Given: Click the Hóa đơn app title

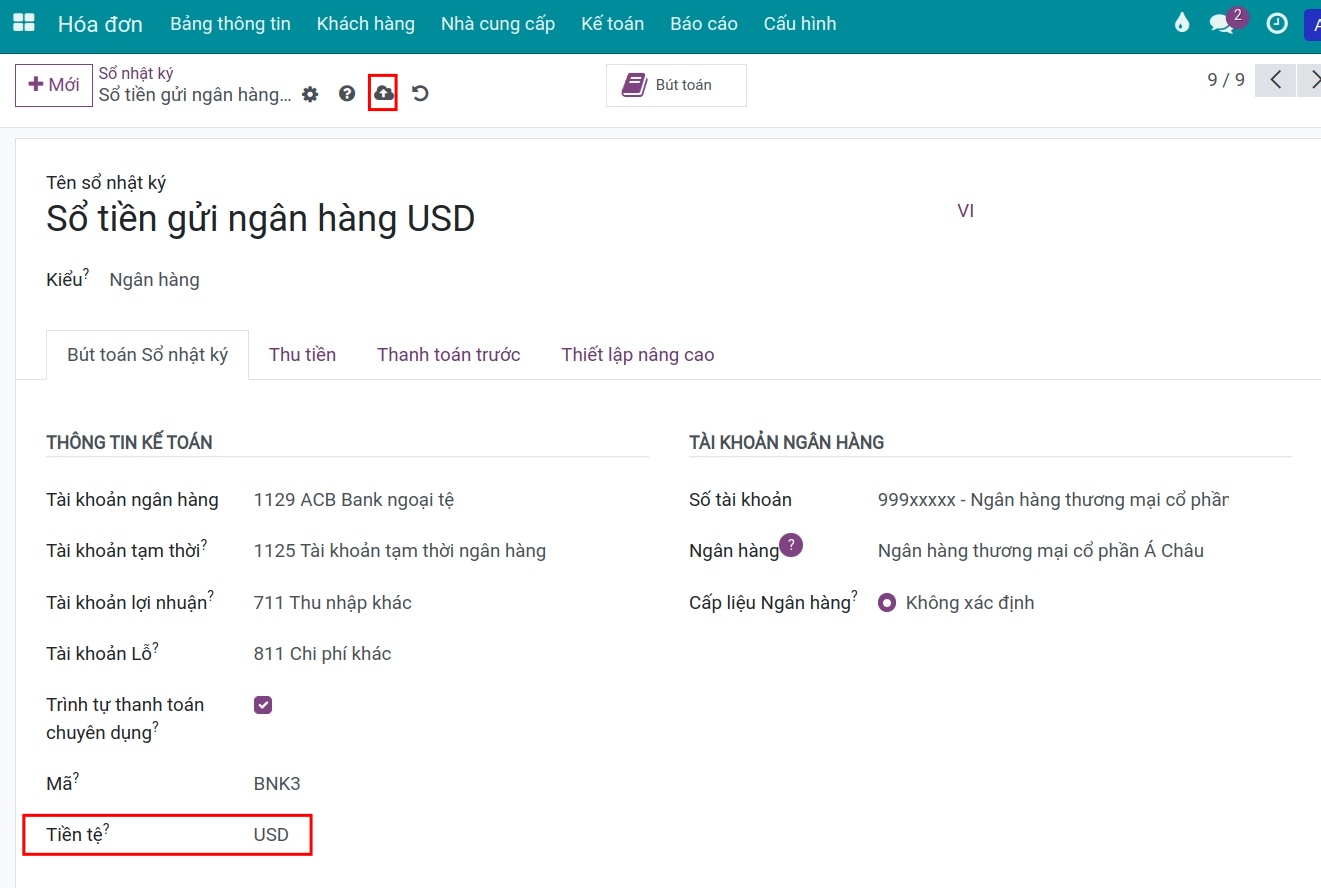Looking at the screenshot, I should [x=100, y=24].
